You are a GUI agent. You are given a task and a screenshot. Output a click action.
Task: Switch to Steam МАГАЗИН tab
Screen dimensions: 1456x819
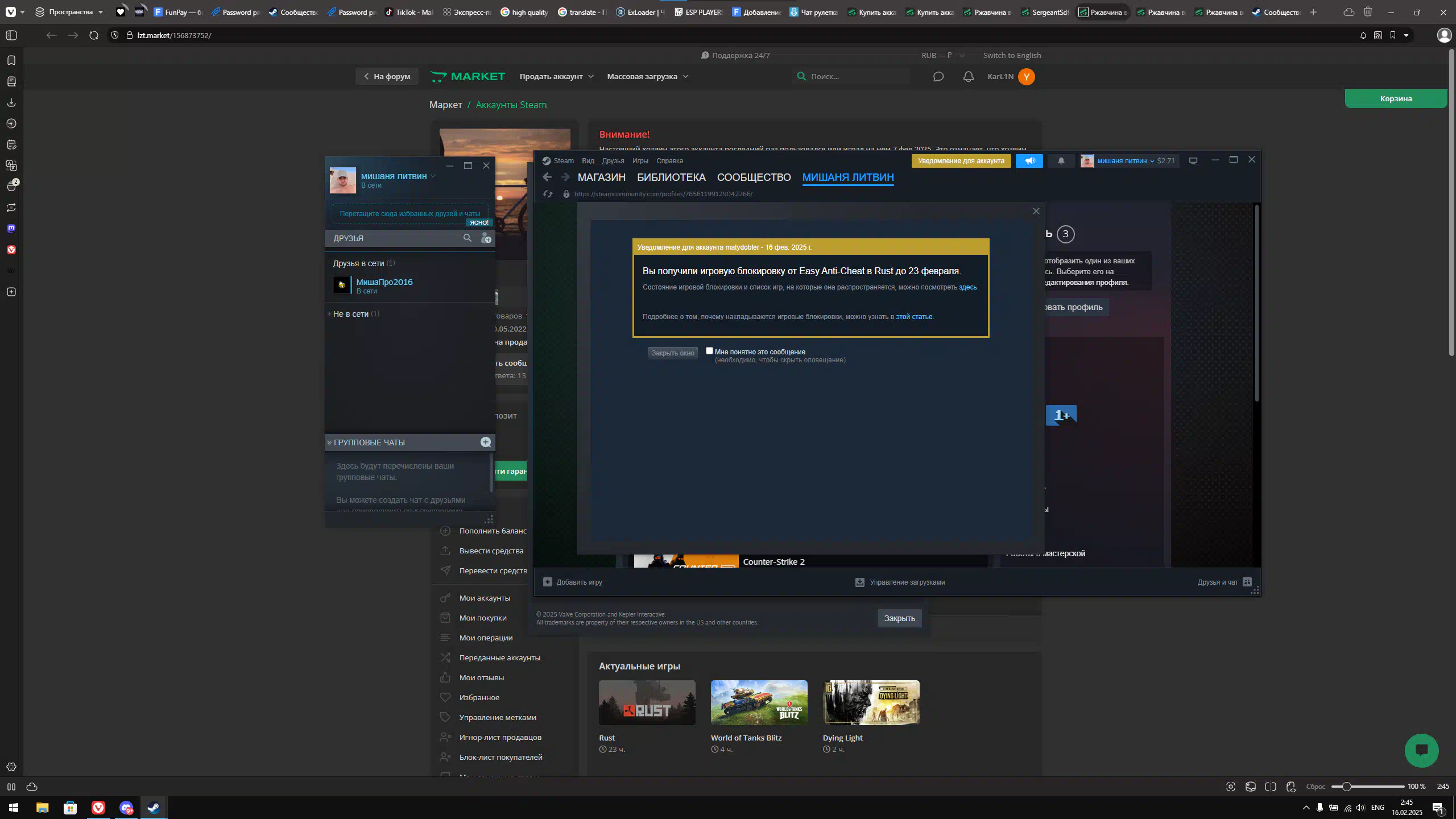601,177
